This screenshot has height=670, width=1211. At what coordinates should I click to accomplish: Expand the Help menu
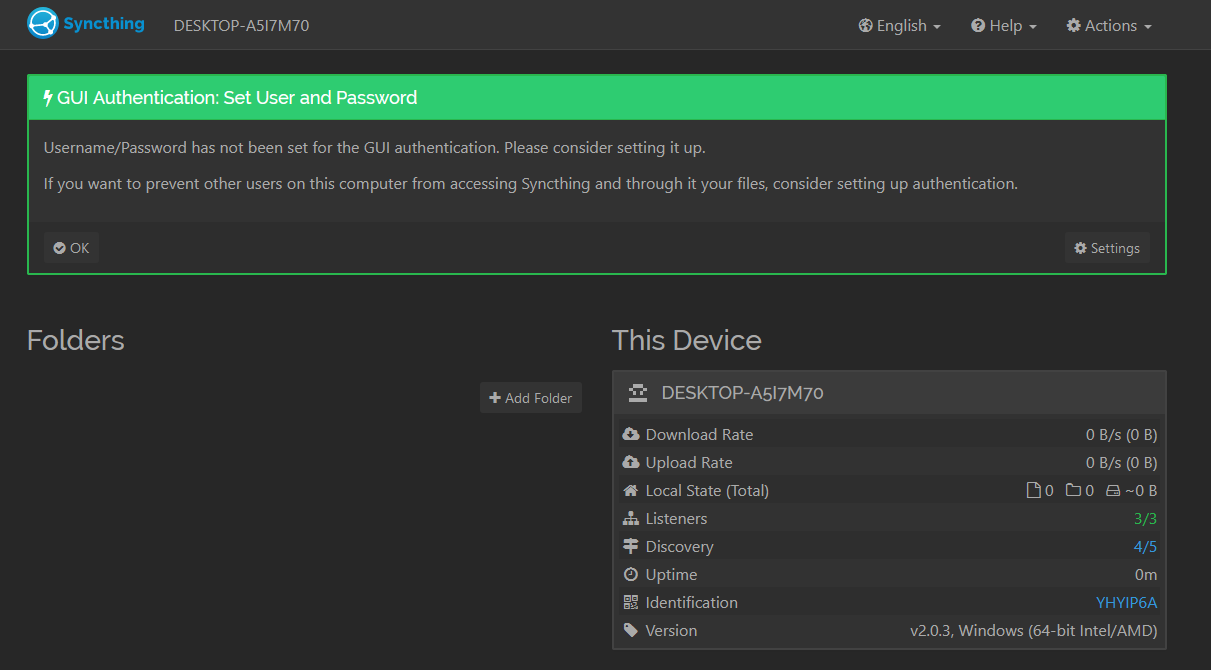[x=1003, y=26]
